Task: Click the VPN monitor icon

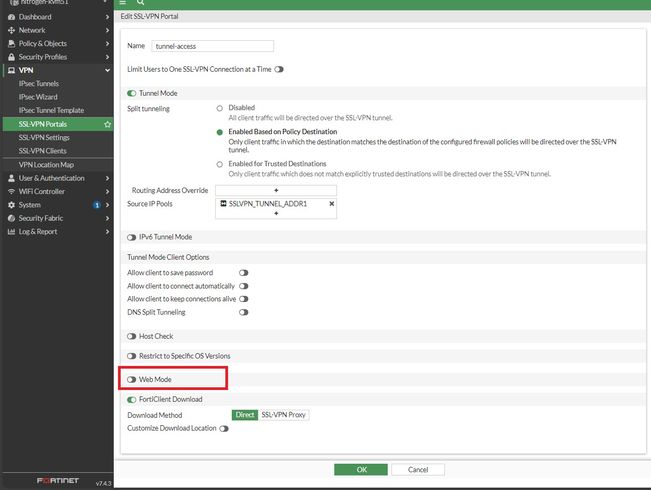Action: tap(11, 70)
